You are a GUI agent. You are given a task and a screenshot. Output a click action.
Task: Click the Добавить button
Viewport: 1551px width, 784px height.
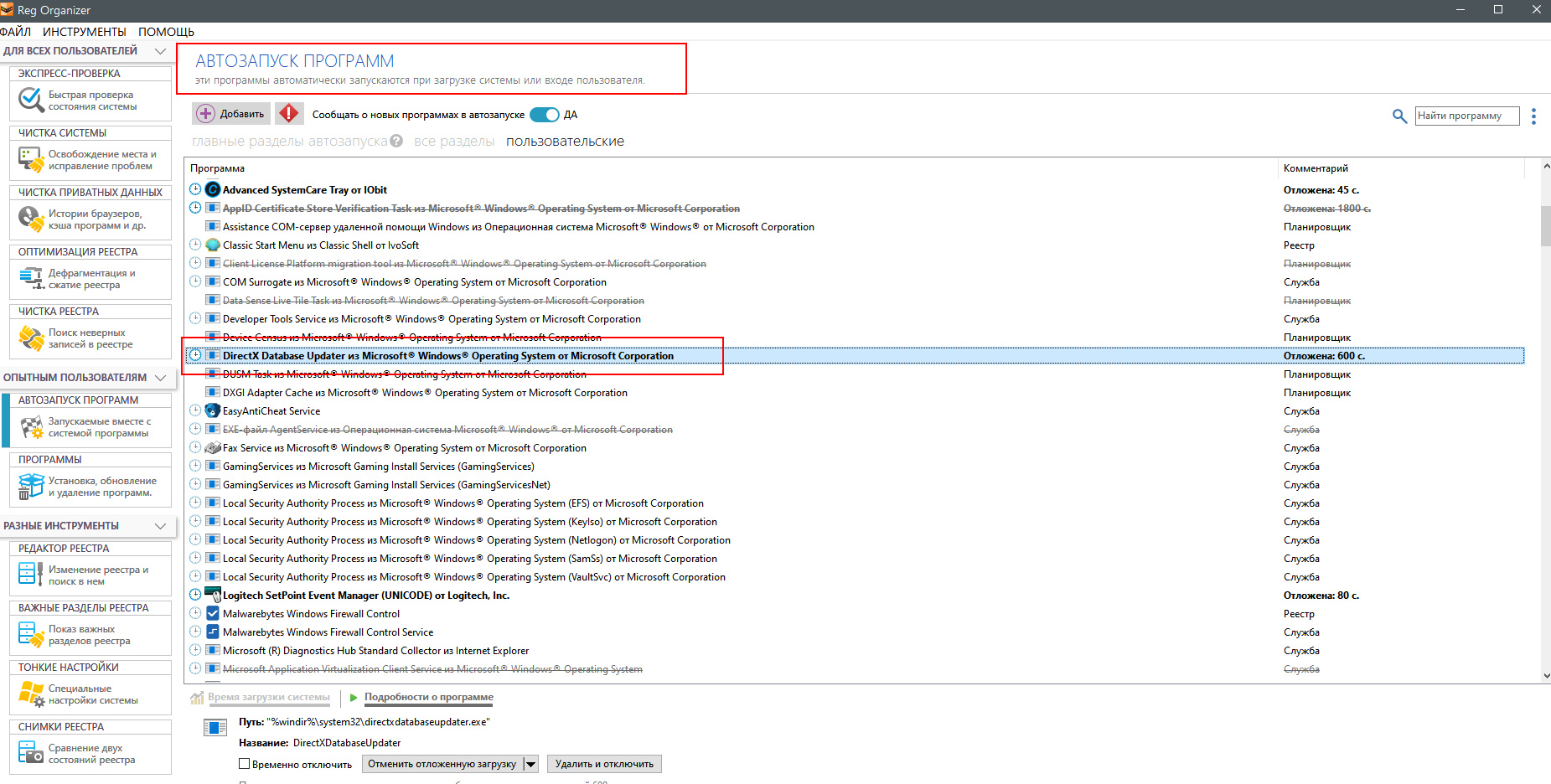click(230, 113)
